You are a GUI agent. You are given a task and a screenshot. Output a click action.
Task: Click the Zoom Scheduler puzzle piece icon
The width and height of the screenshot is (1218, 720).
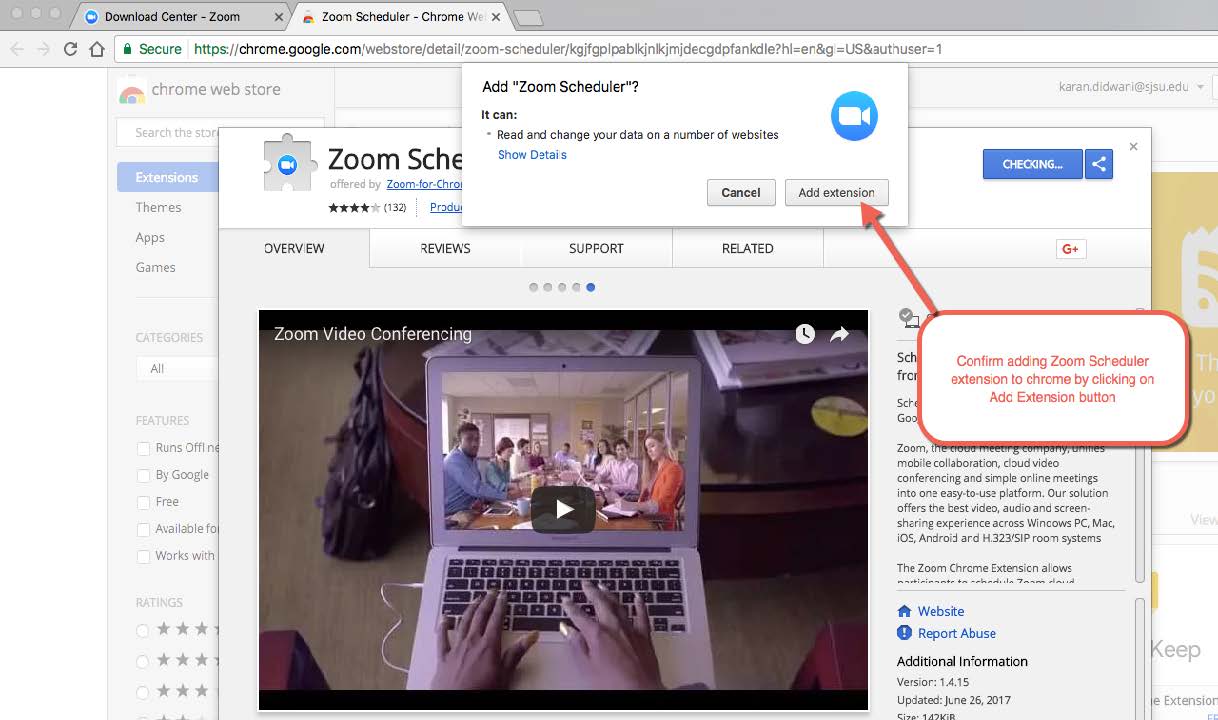(x=288, y=163)
